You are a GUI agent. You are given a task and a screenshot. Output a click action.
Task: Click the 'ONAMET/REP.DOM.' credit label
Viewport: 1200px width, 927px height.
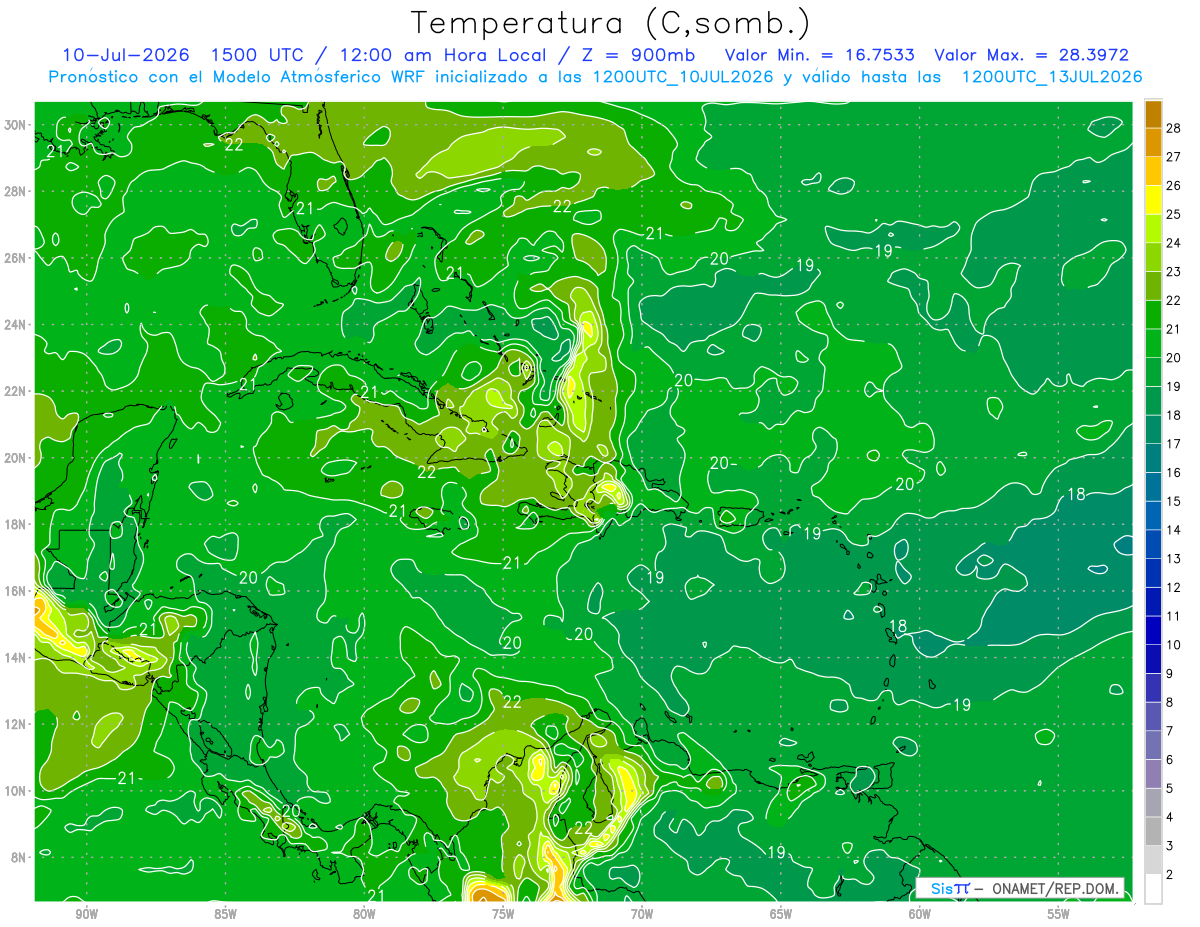pos(1057,889)
